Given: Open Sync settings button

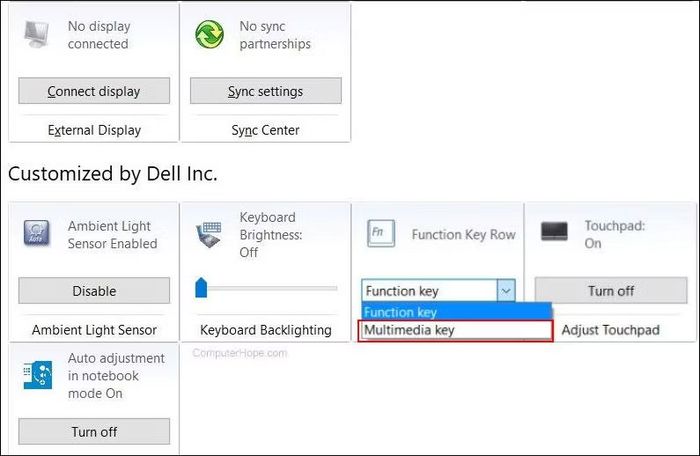Looking at the screenshot, I should (x=266, y=91).
